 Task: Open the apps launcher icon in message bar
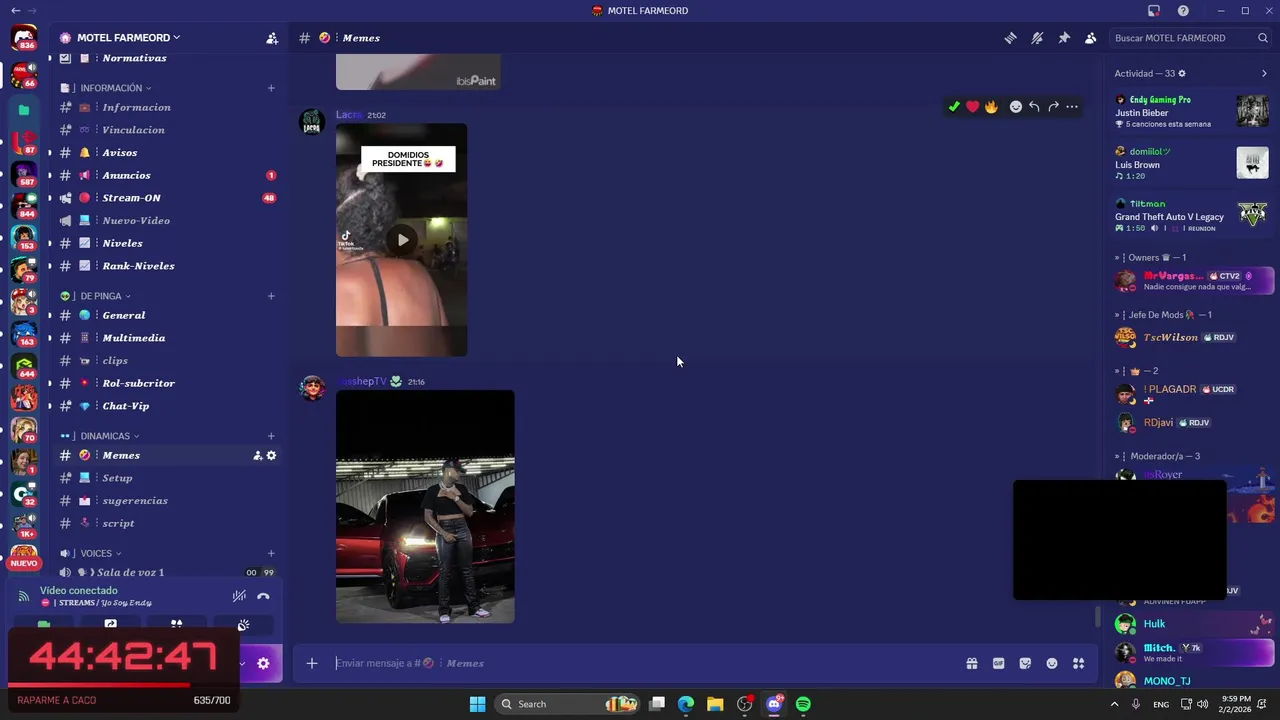(x=1078, y=663)
